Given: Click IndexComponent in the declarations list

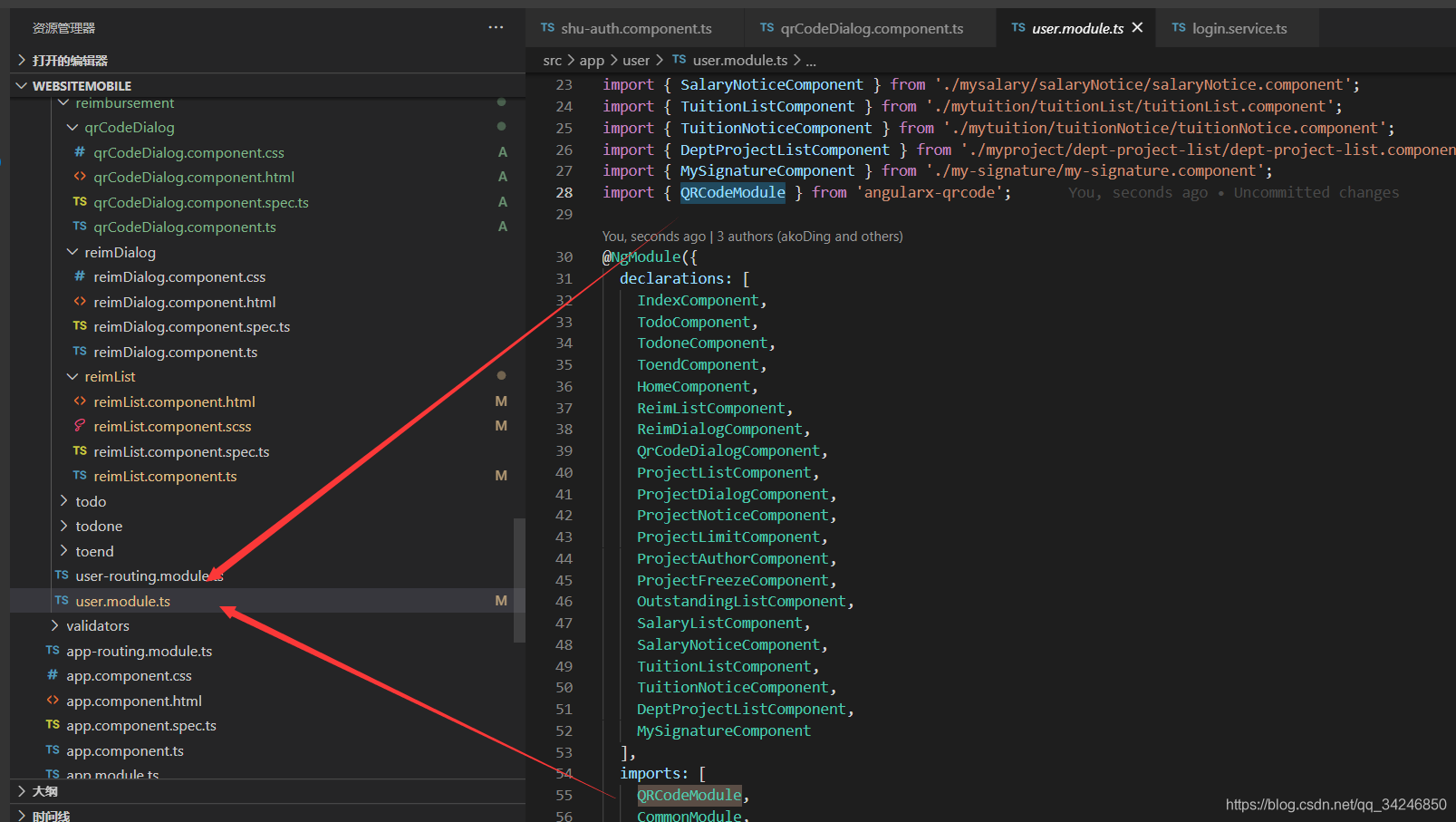Looking at the screenshot, I should 698,300.
